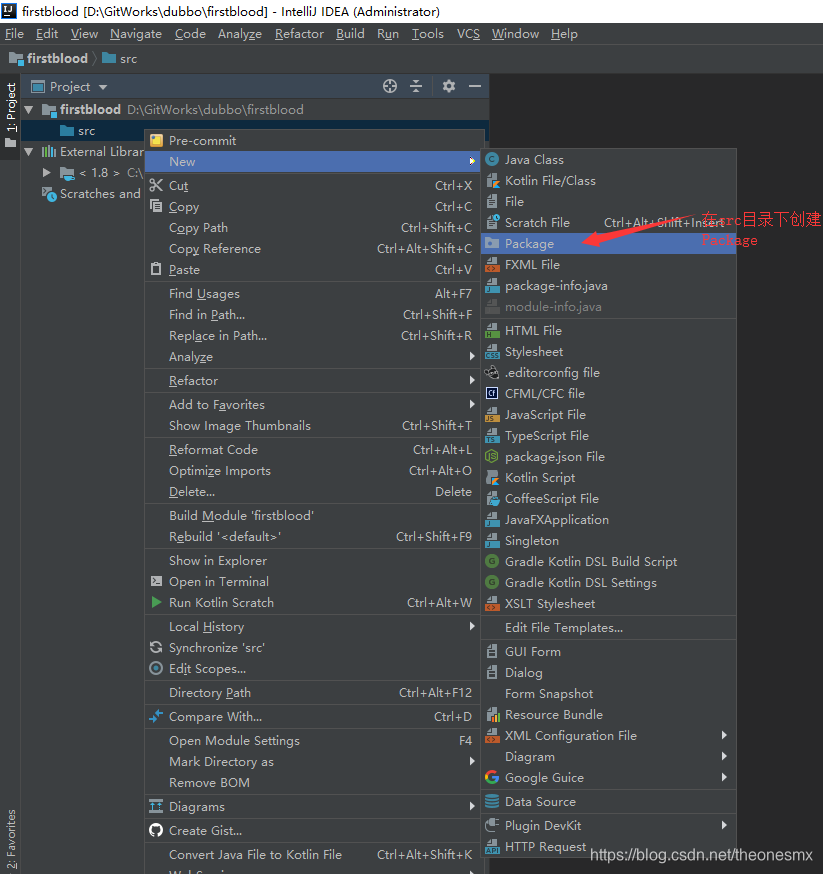
Task: Toggle the 2: Favorites side tab
Action: click(11, 841)
